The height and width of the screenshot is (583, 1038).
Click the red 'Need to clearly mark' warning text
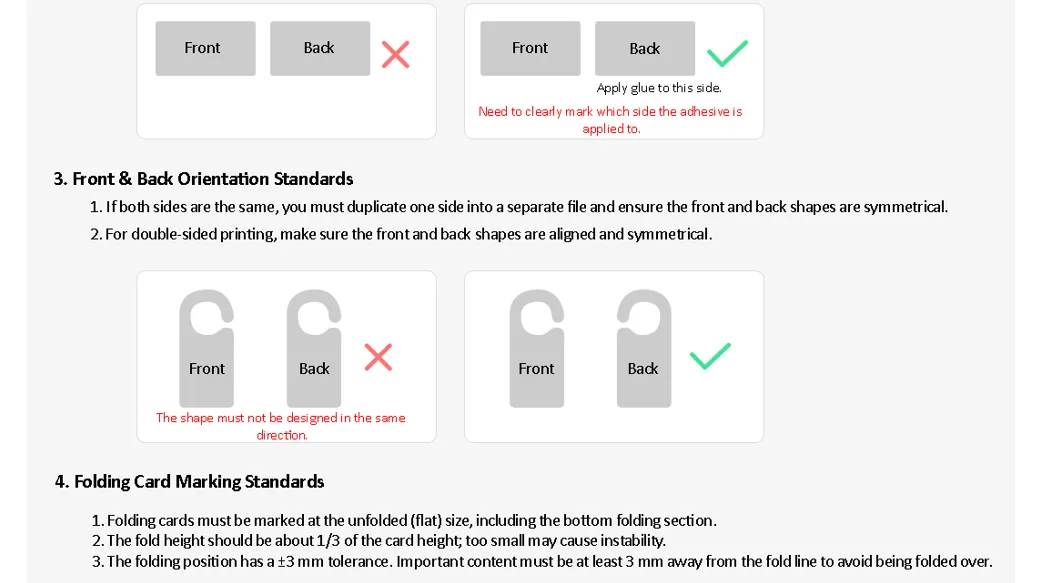click(x=610, y=120)
